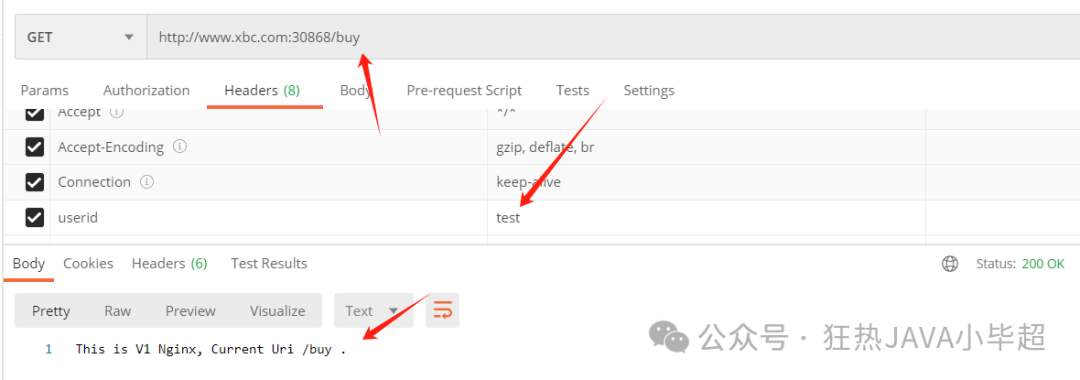Click info icon next to Accept-Encoding
This screenshot has width=1080, height=380.
pyautogui.click(x=180, y=147)
